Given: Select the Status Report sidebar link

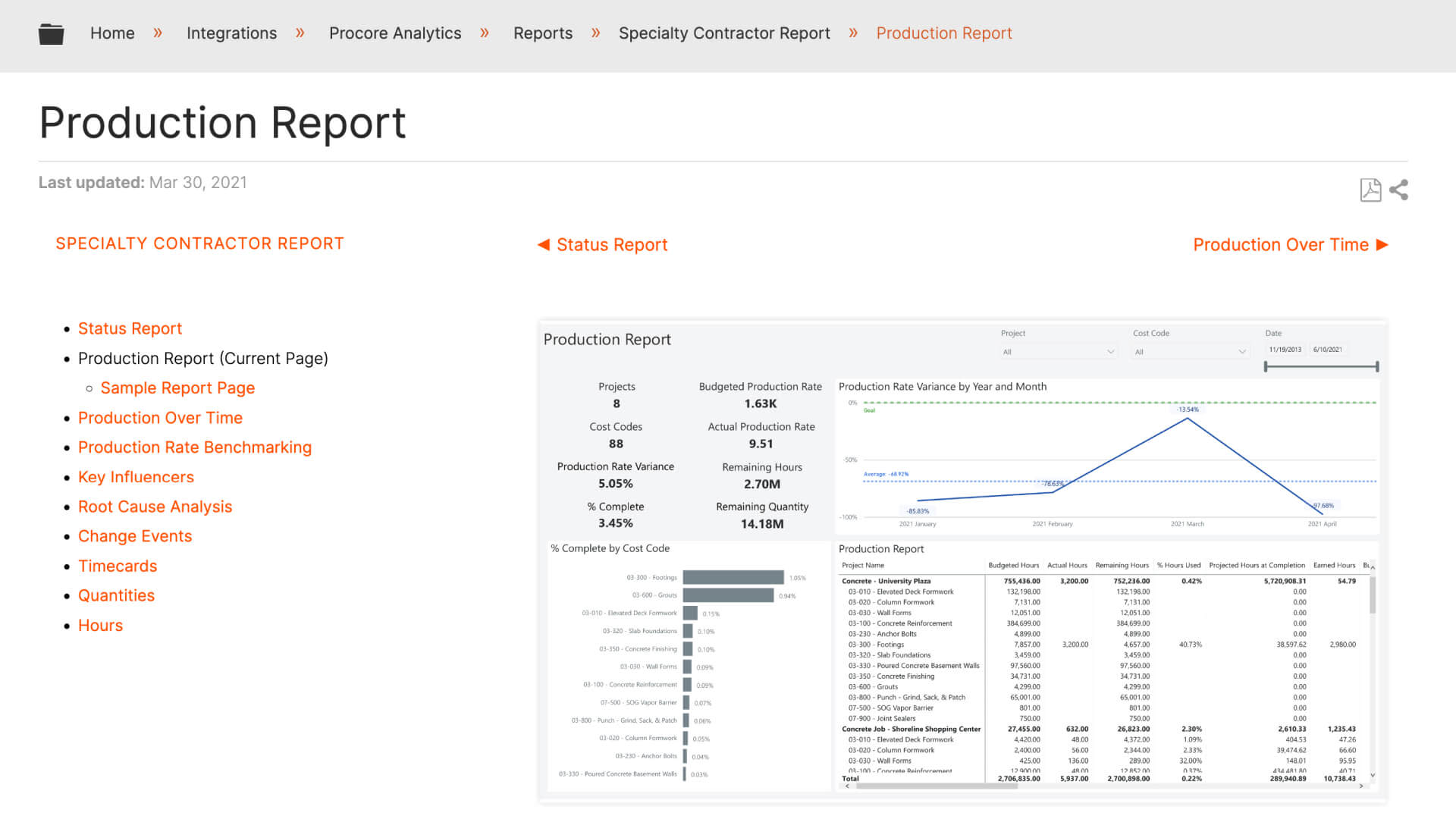Looking at the screenshot, I should 130,328.
